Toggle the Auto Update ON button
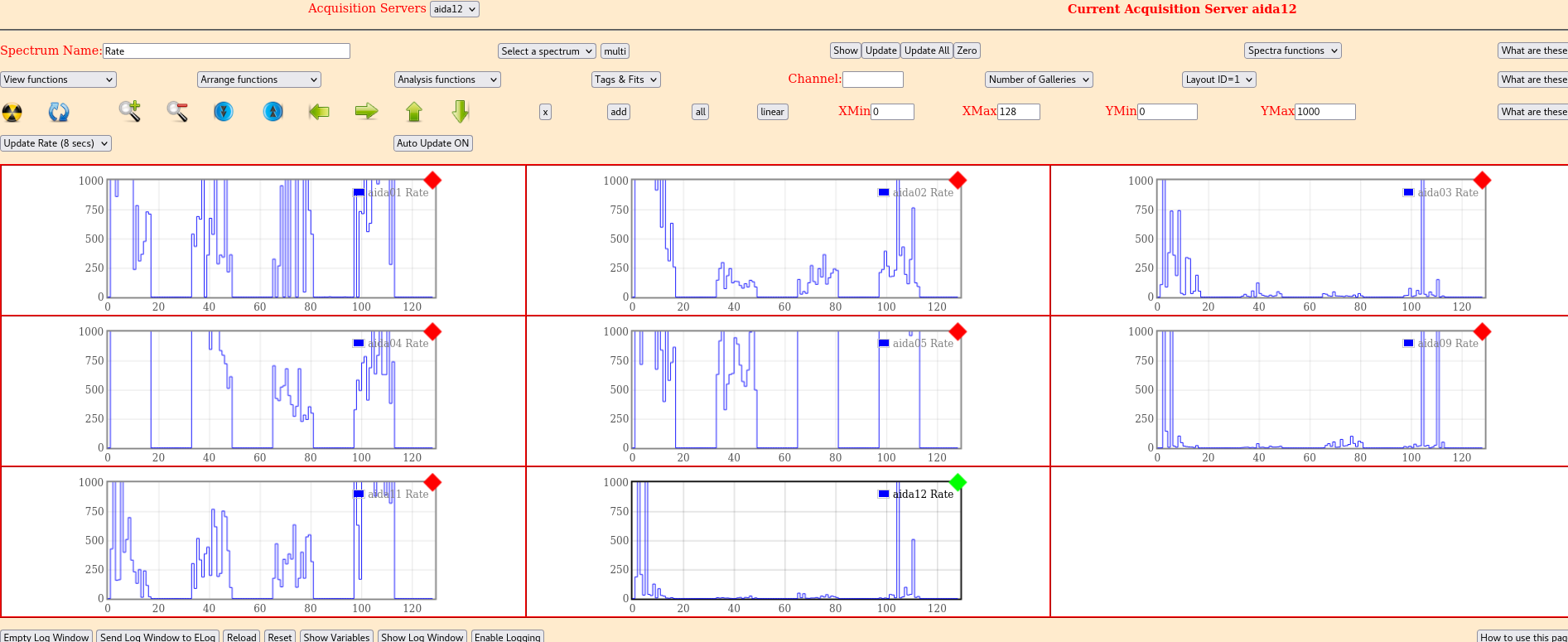 433,143
